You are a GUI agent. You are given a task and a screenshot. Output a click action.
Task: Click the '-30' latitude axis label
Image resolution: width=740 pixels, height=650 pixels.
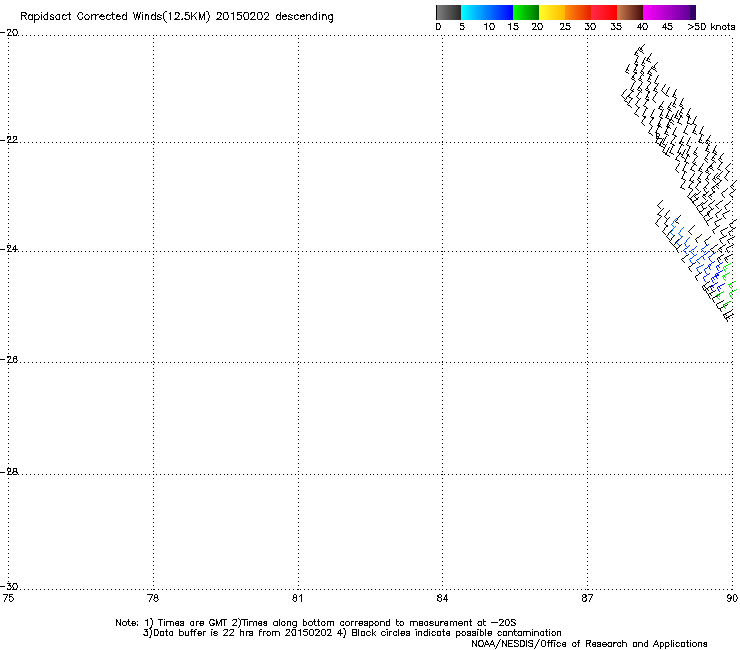click(x=9, y=586)
